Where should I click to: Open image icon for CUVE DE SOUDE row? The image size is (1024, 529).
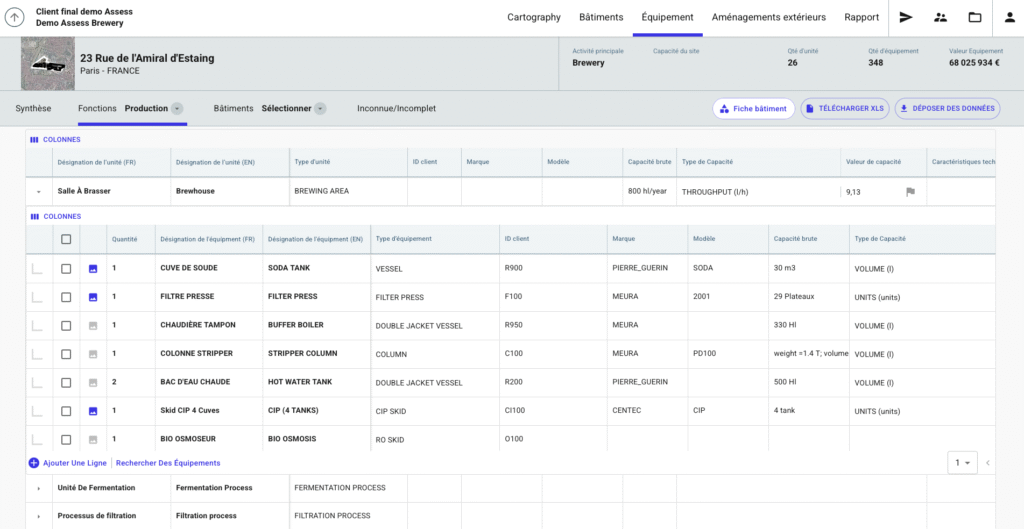[93, 269]
